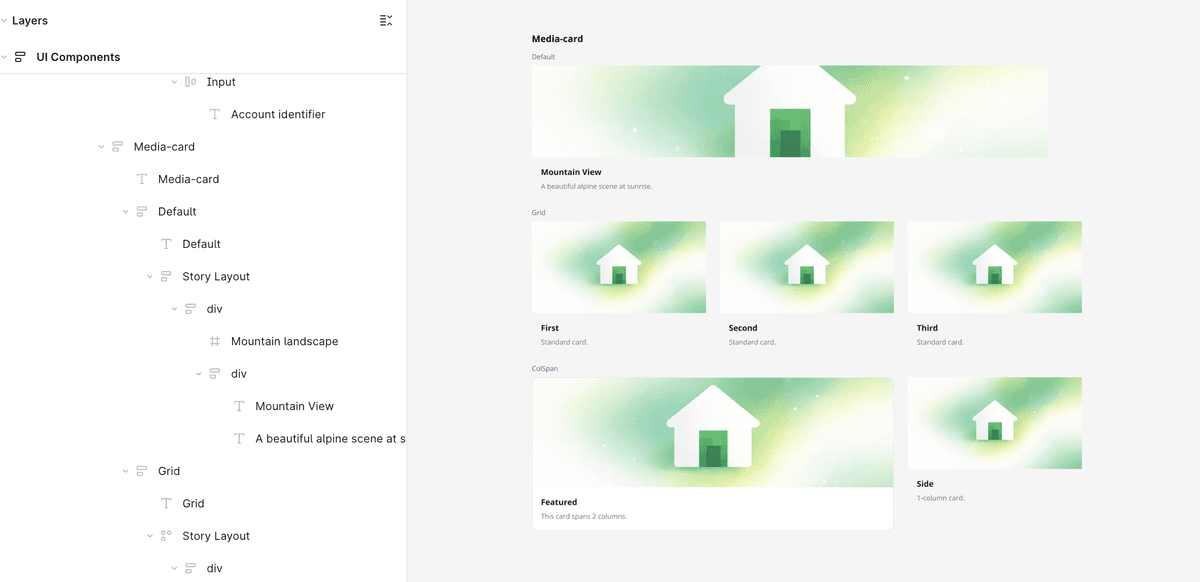
Task: Collapse the Story Layout node under Default
Action: (x=149, y=276)
